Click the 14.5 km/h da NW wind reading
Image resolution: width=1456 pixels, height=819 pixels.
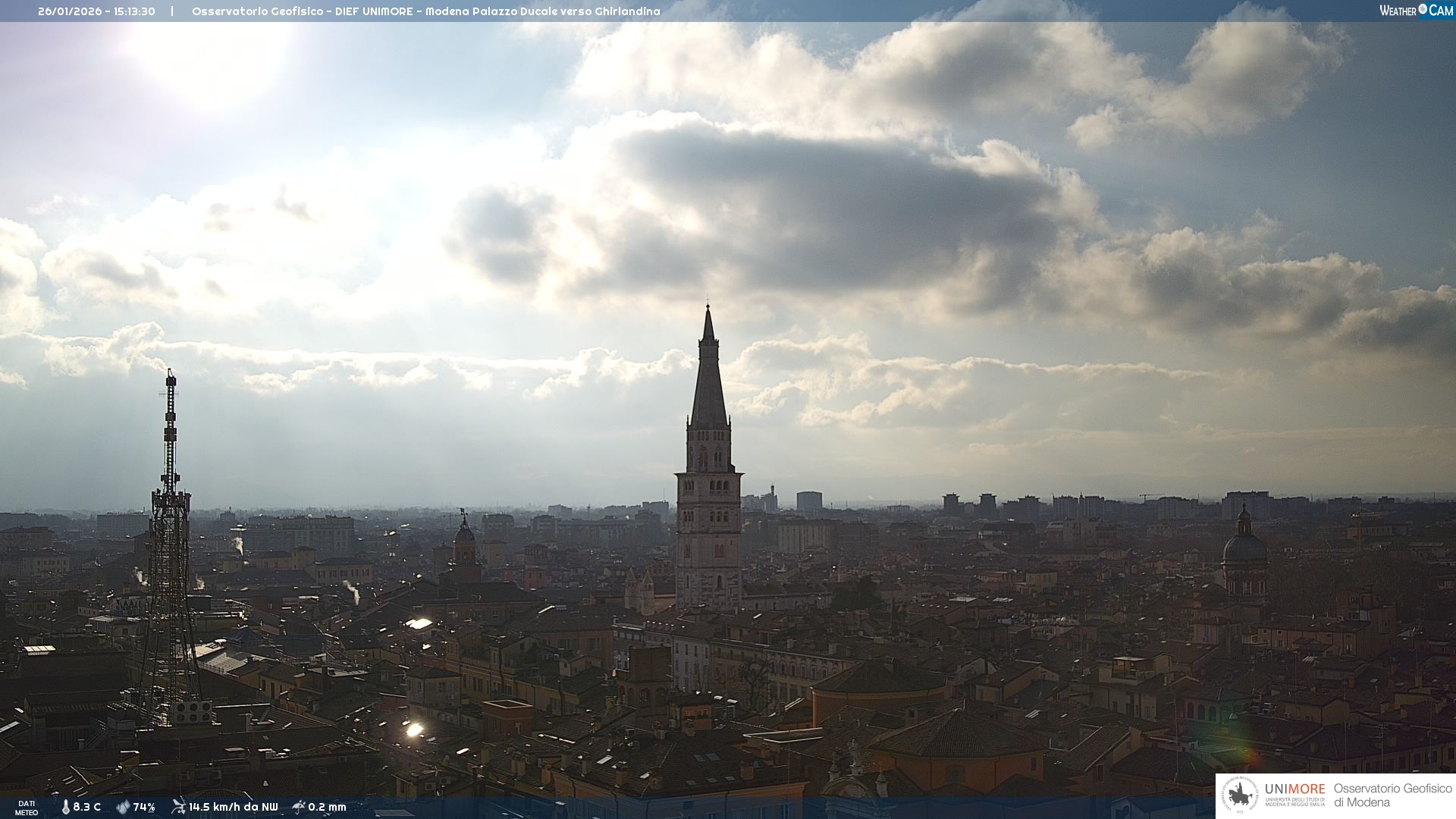233,807
